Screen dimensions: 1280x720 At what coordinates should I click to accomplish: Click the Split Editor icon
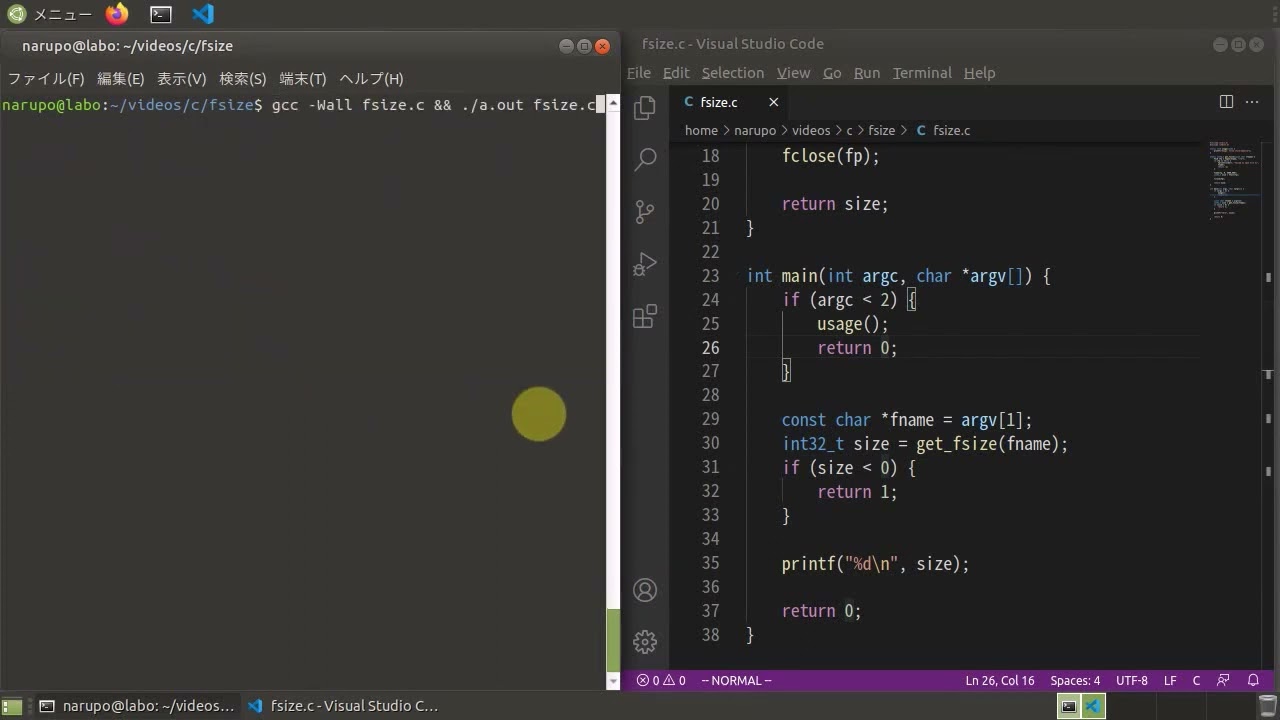pyautogui.click(x=1226, y=102)
